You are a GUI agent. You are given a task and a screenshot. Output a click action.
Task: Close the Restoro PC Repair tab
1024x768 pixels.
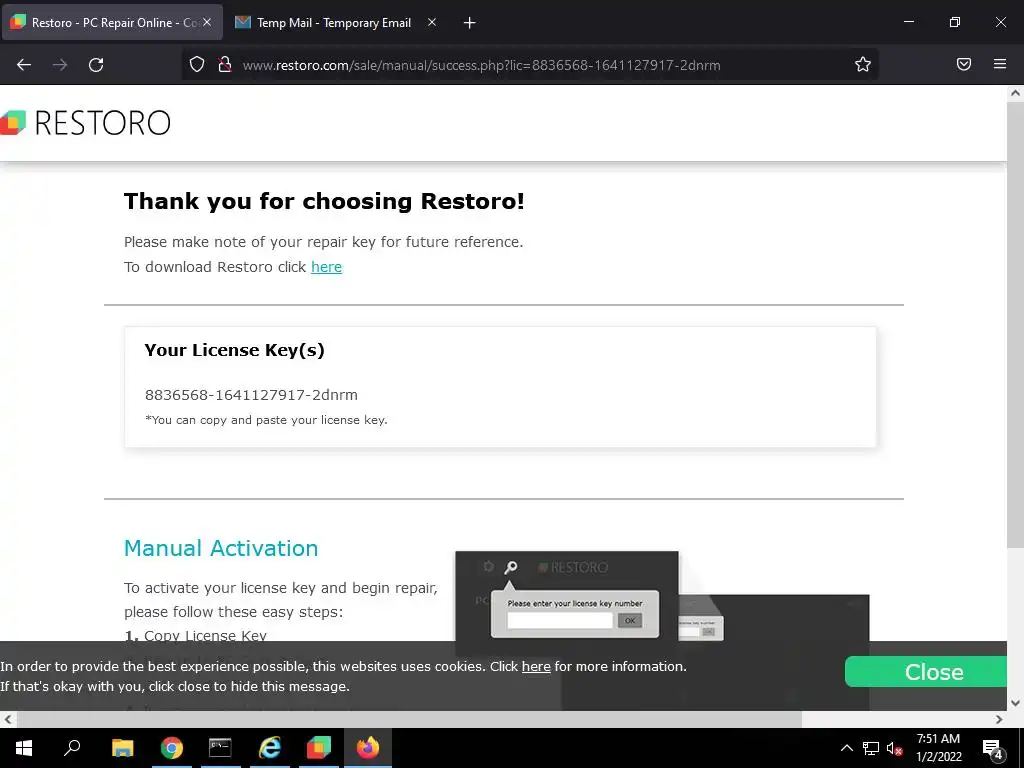[x=207, y=22]
